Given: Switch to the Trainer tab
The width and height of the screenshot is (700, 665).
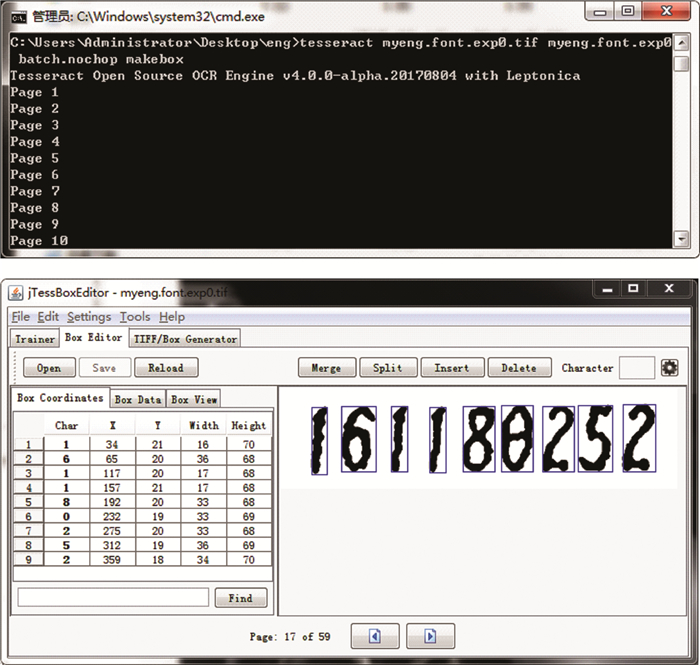Looking at the screenshot, I should [34, 339].
